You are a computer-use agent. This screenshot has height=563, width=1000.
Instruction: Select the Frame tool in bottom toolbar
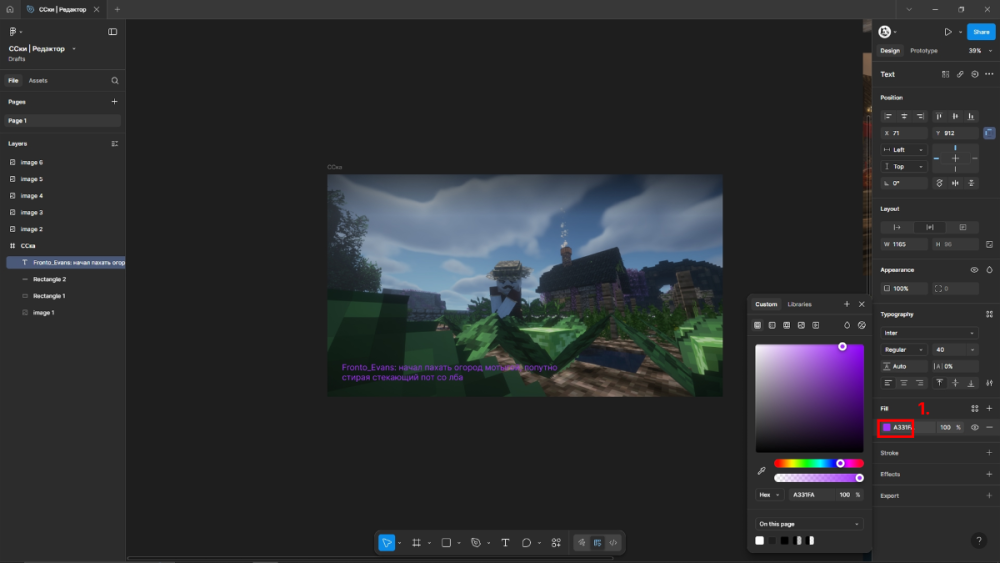click(416, 542)
